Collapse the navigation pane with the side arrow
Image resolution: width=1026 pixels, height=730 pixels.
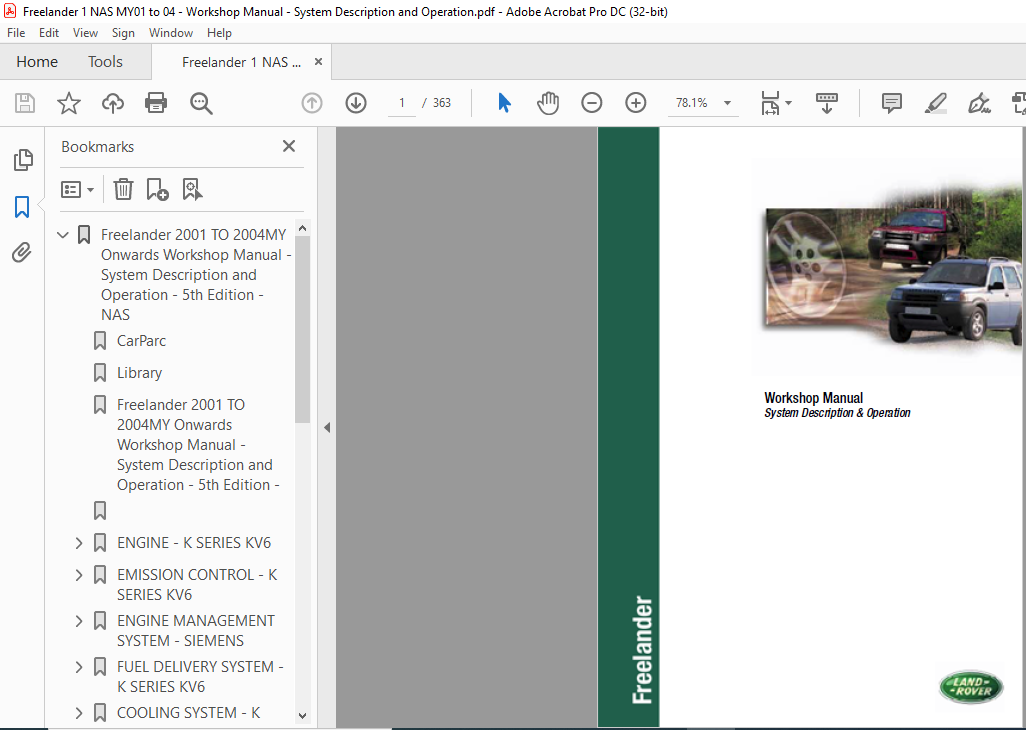pyautogui.click(x=327, y=428)
